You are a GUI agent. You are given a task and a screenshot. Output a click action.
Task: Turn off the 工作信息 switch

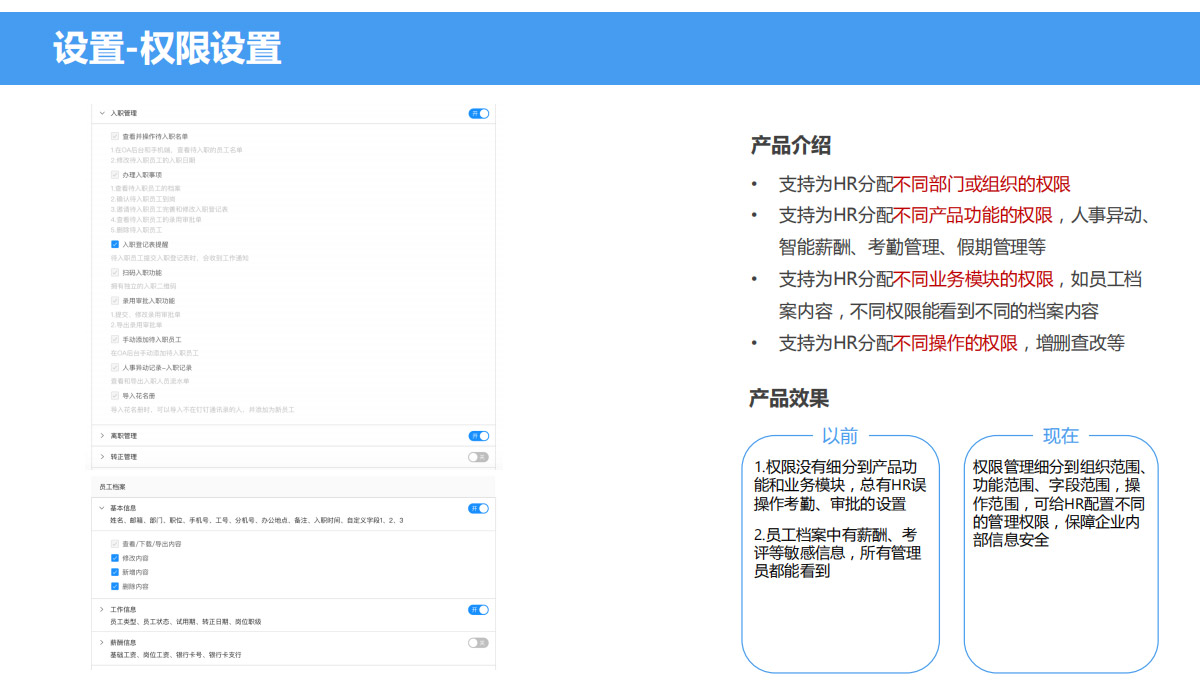(479, 610)
